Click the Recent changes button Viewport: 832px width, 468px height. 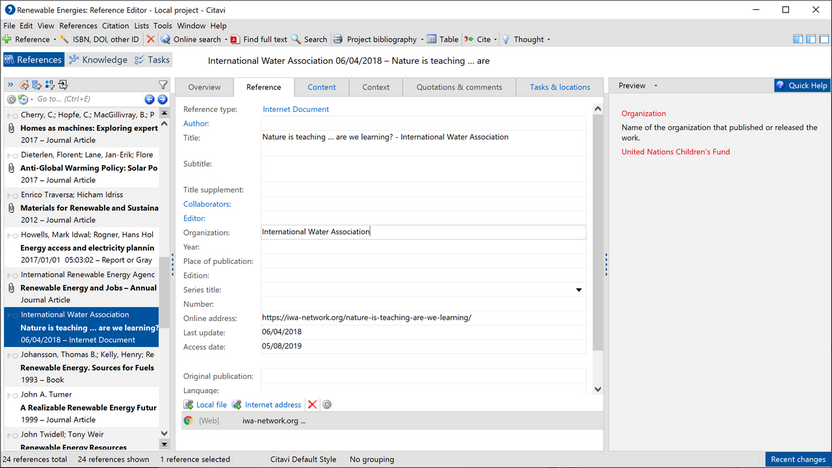coord(798,460)
